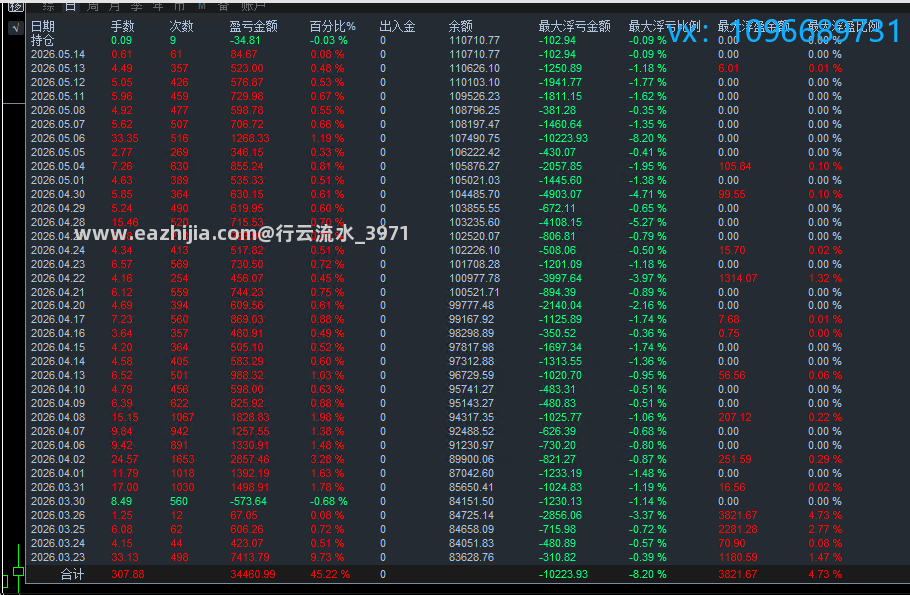This screenshot has height=595, width=910.
Task: Click trade count 622 on 2026.04.09
Action: pos(179,403)
